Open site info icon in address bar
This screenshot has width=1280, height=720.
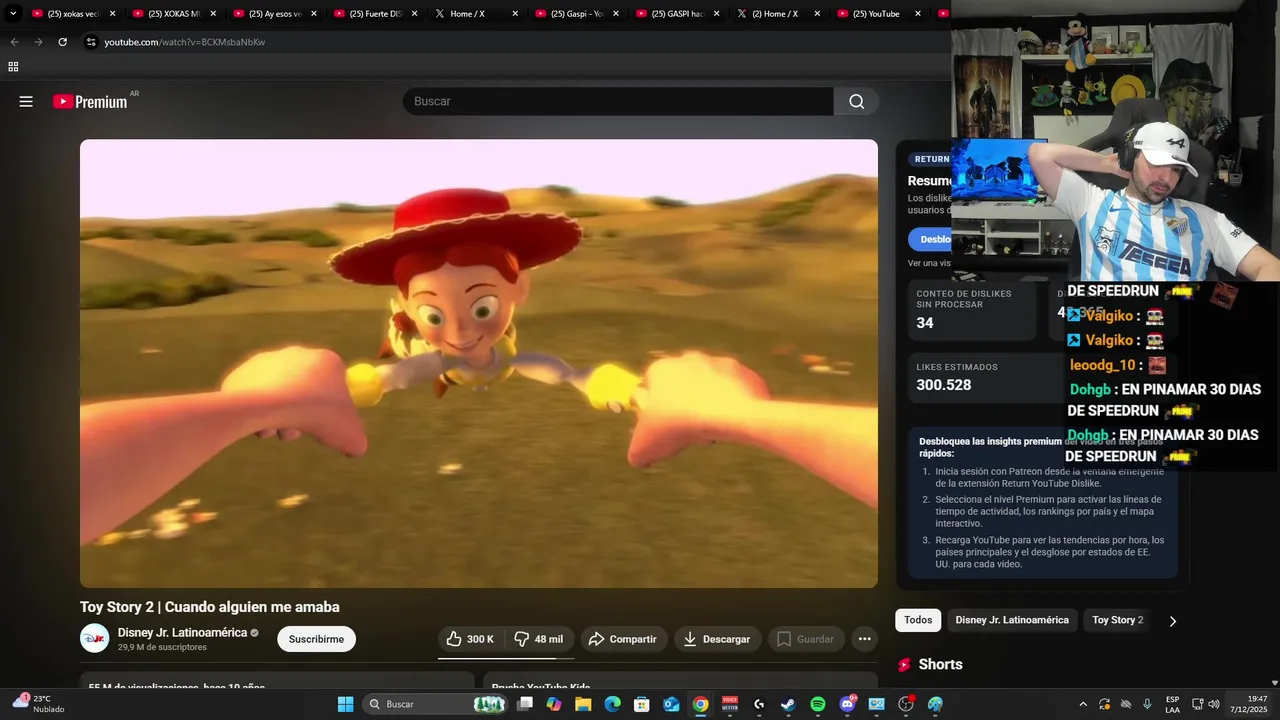(91, 42)
